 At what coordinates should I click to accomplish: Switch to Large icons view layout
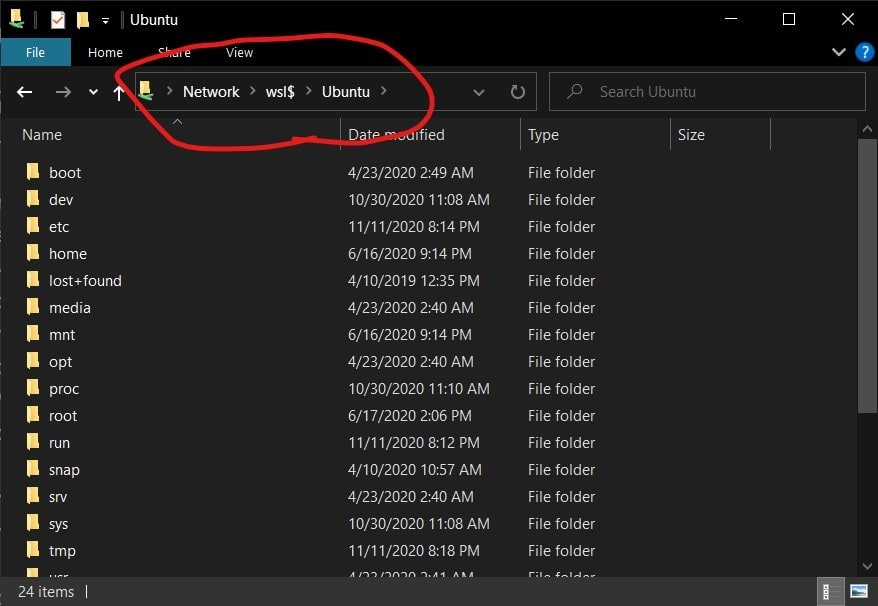point(859,591)
